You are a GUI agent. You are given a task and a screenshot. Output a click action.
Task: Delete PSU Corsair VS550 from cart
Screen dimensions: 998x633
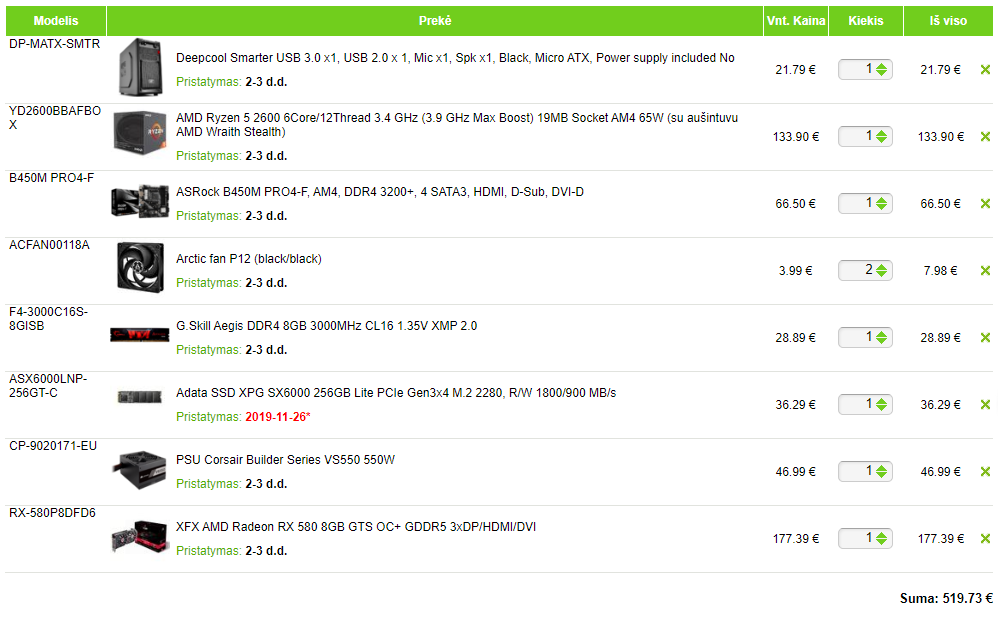pos(985,472)
